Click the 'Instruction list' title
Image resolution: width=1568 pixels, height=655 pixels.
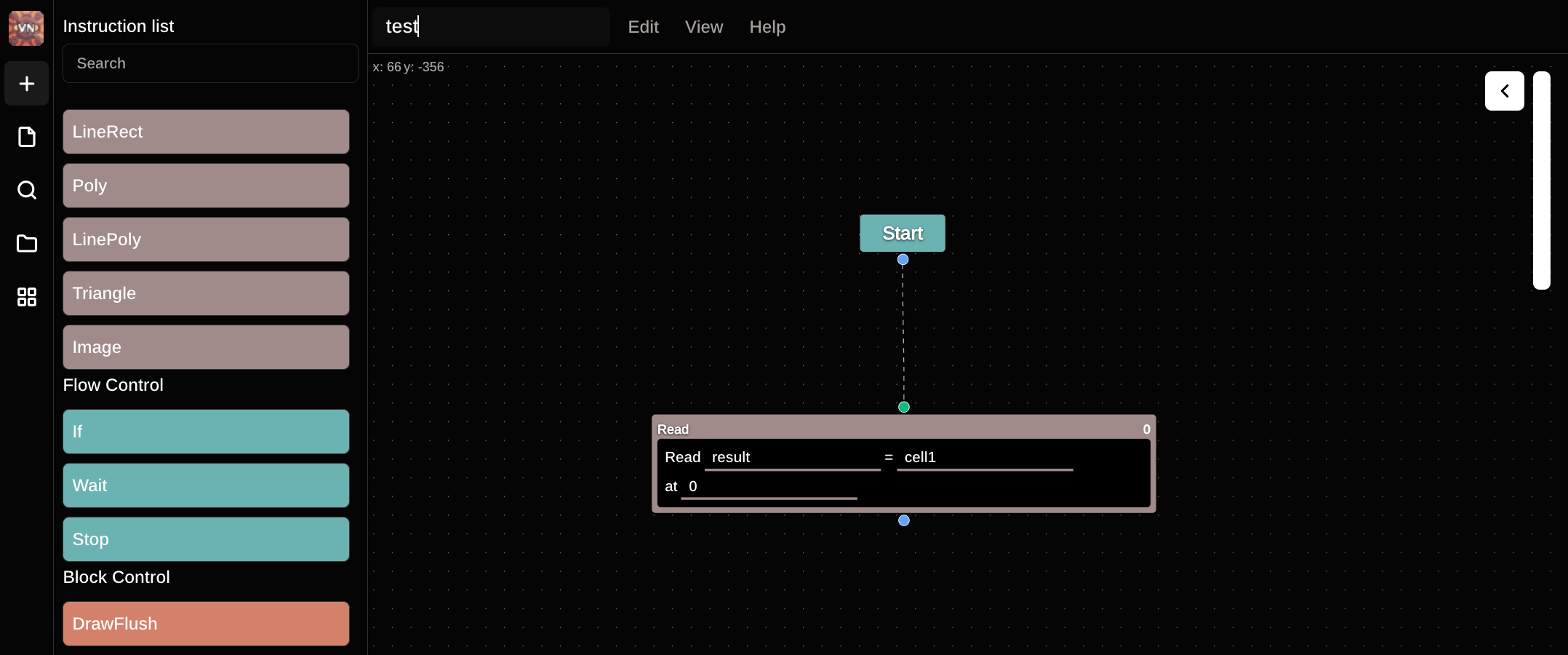pyautogui.click(x=119, y=26)
